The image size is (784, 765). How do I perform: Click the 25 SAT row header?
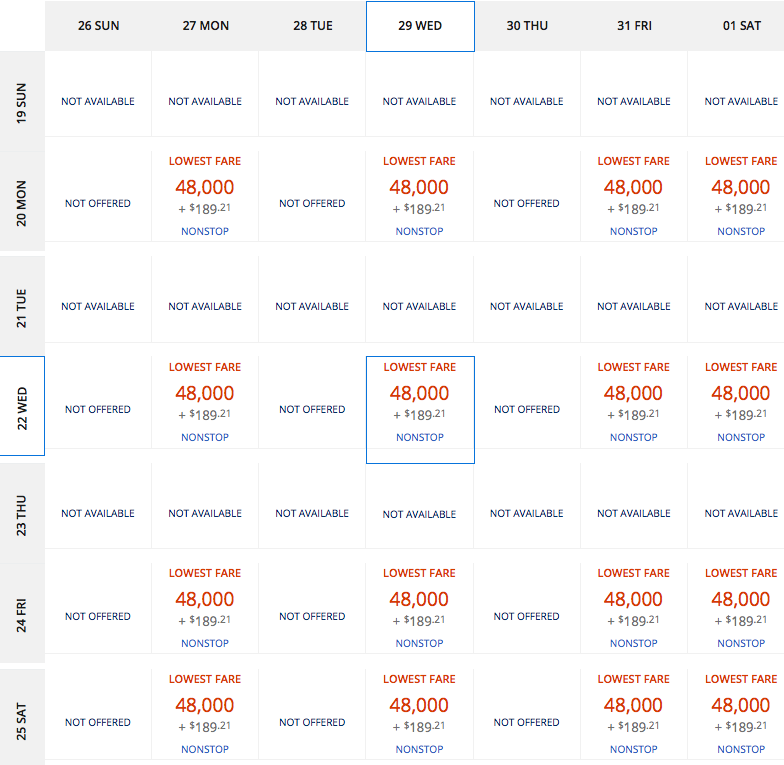(22, 720)
